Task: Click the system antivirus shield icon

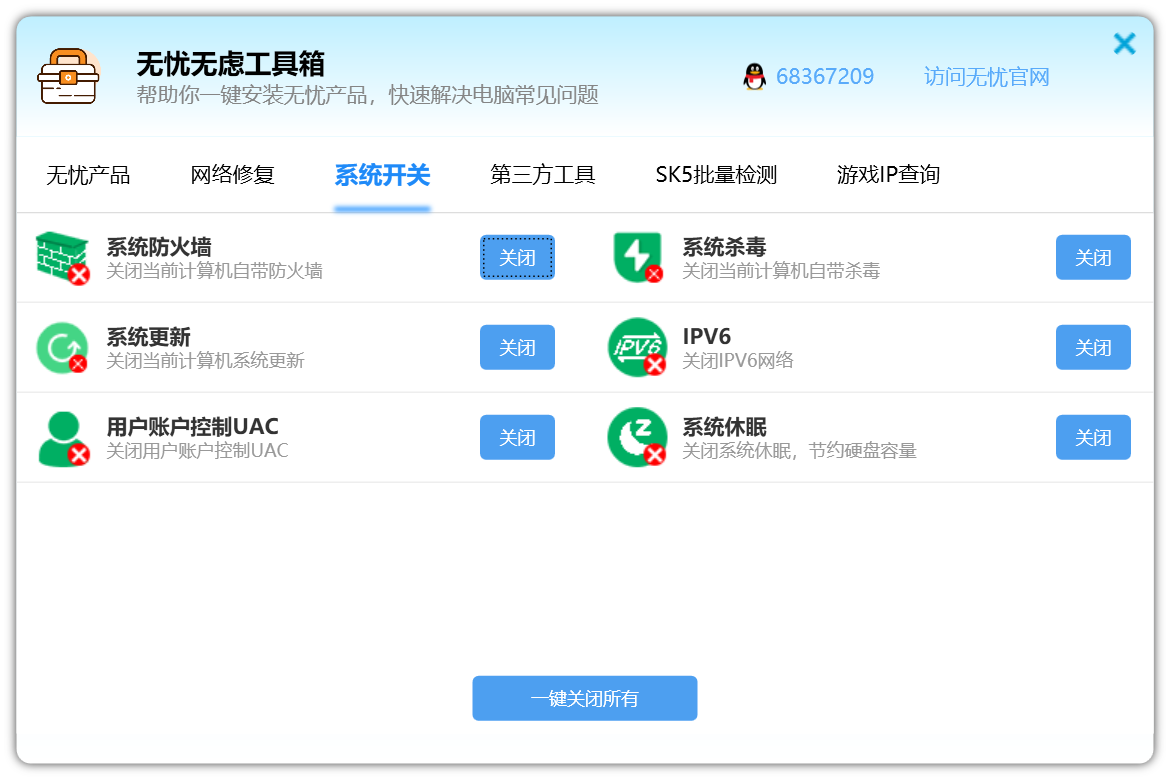Action: pos(637,258)
